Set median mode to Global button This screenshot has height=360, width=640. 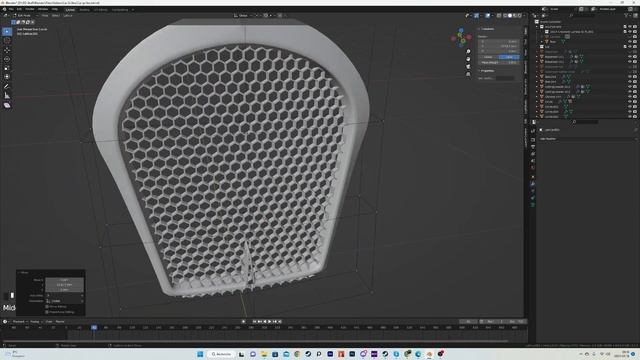(489, 57)
